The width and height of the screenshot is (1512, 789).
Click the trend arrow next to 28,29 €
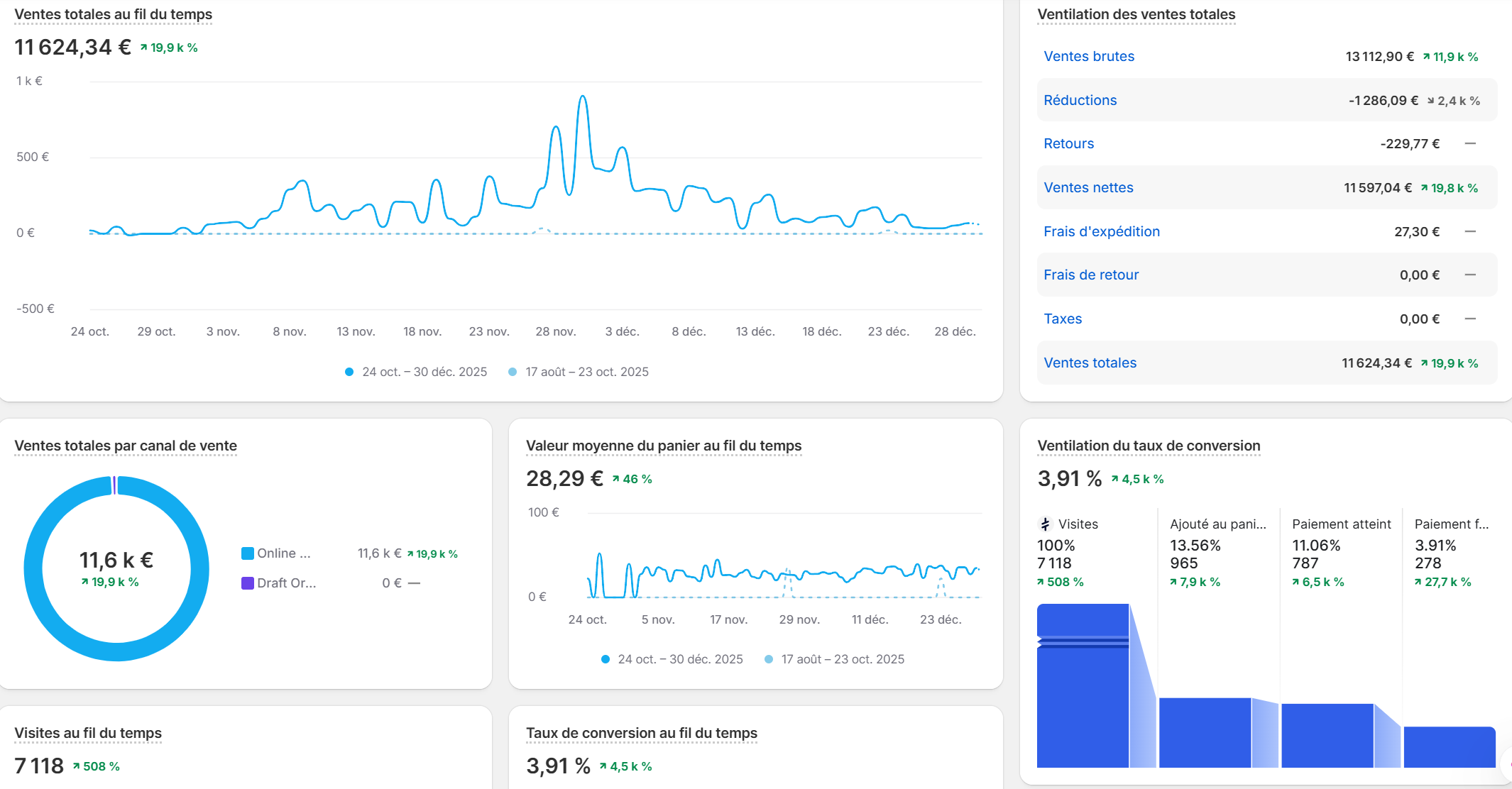[x=616, y=479]
